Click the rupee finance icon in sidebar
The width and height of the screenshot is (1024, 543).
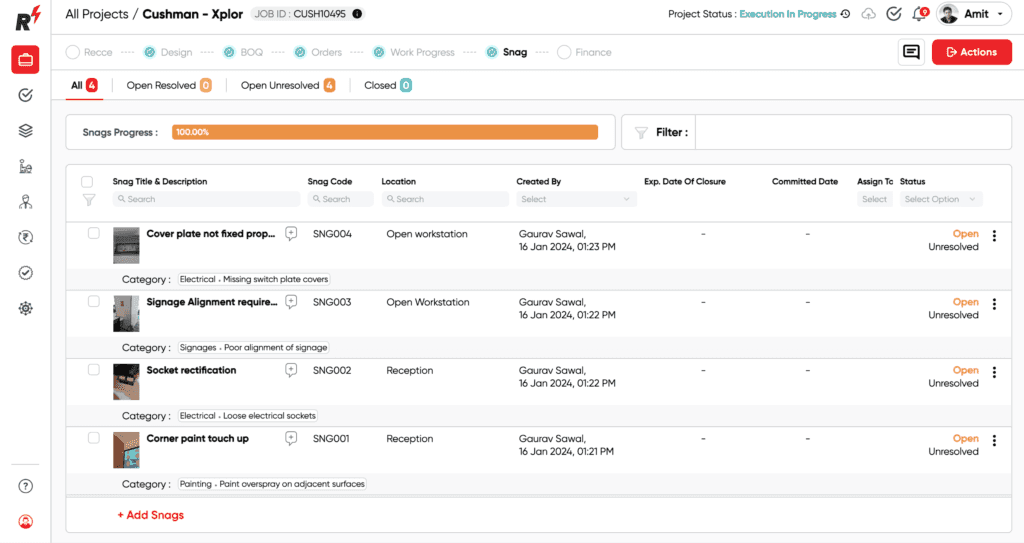point(25,237)
